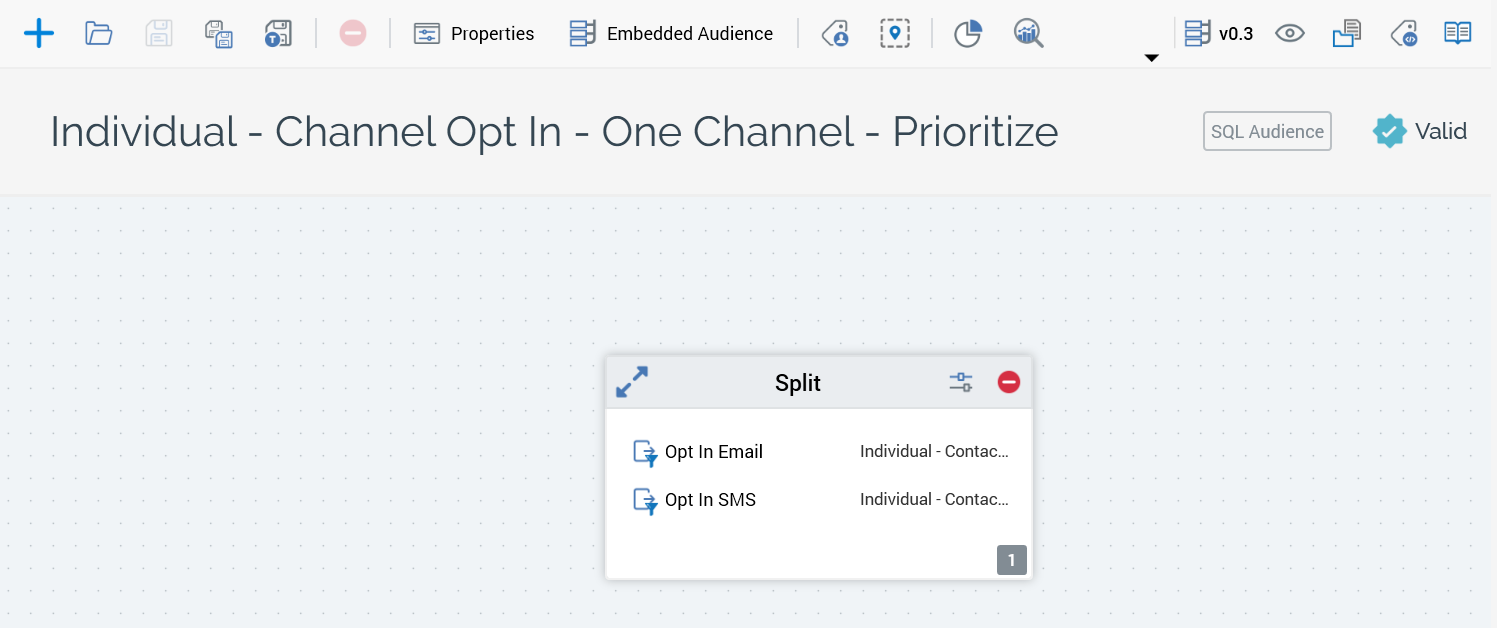Open the book documentation icon
Screen dimensions: 1497x628
[1458, 33]
